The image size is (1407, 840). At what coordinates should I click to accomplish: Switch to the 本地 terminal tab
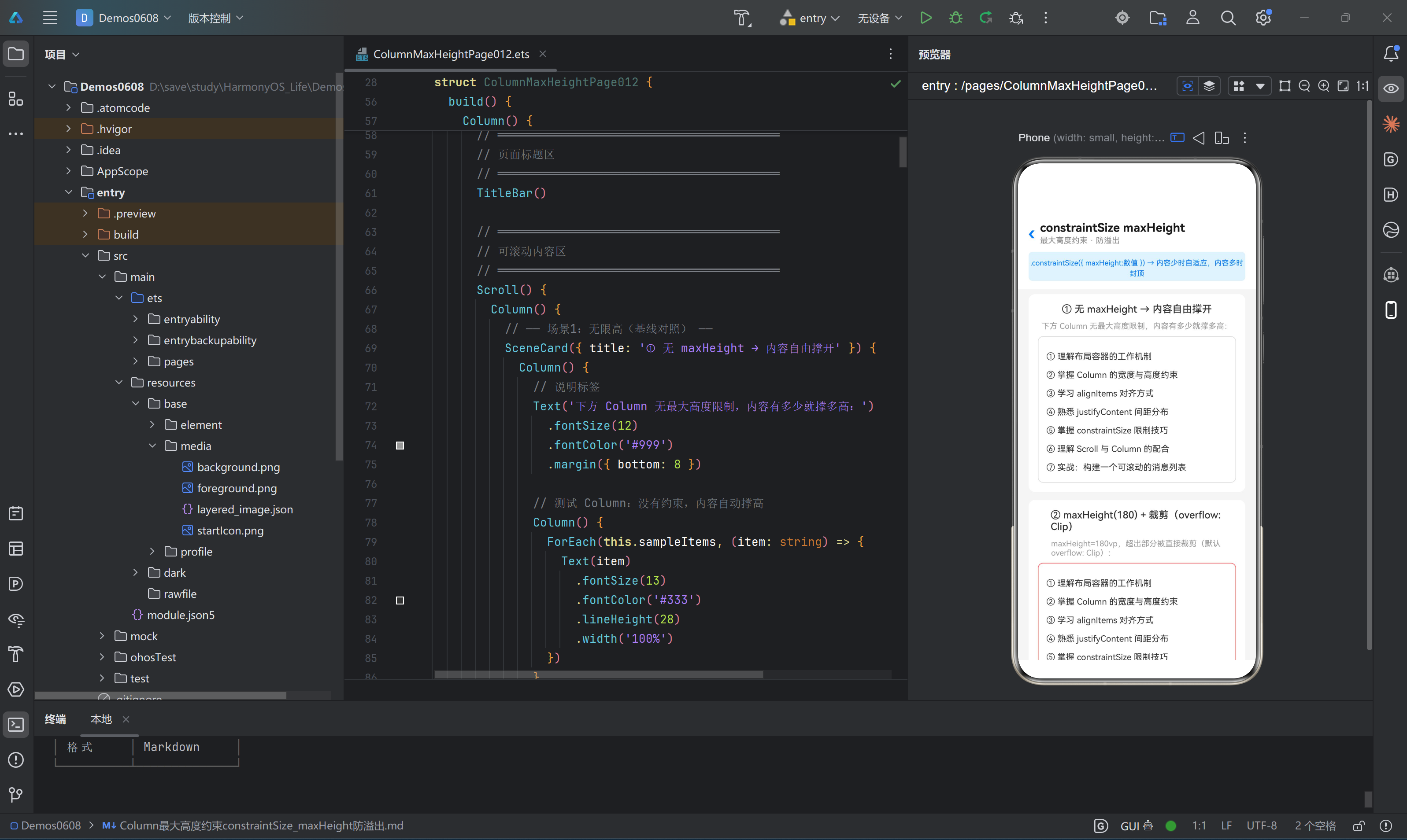101,719
